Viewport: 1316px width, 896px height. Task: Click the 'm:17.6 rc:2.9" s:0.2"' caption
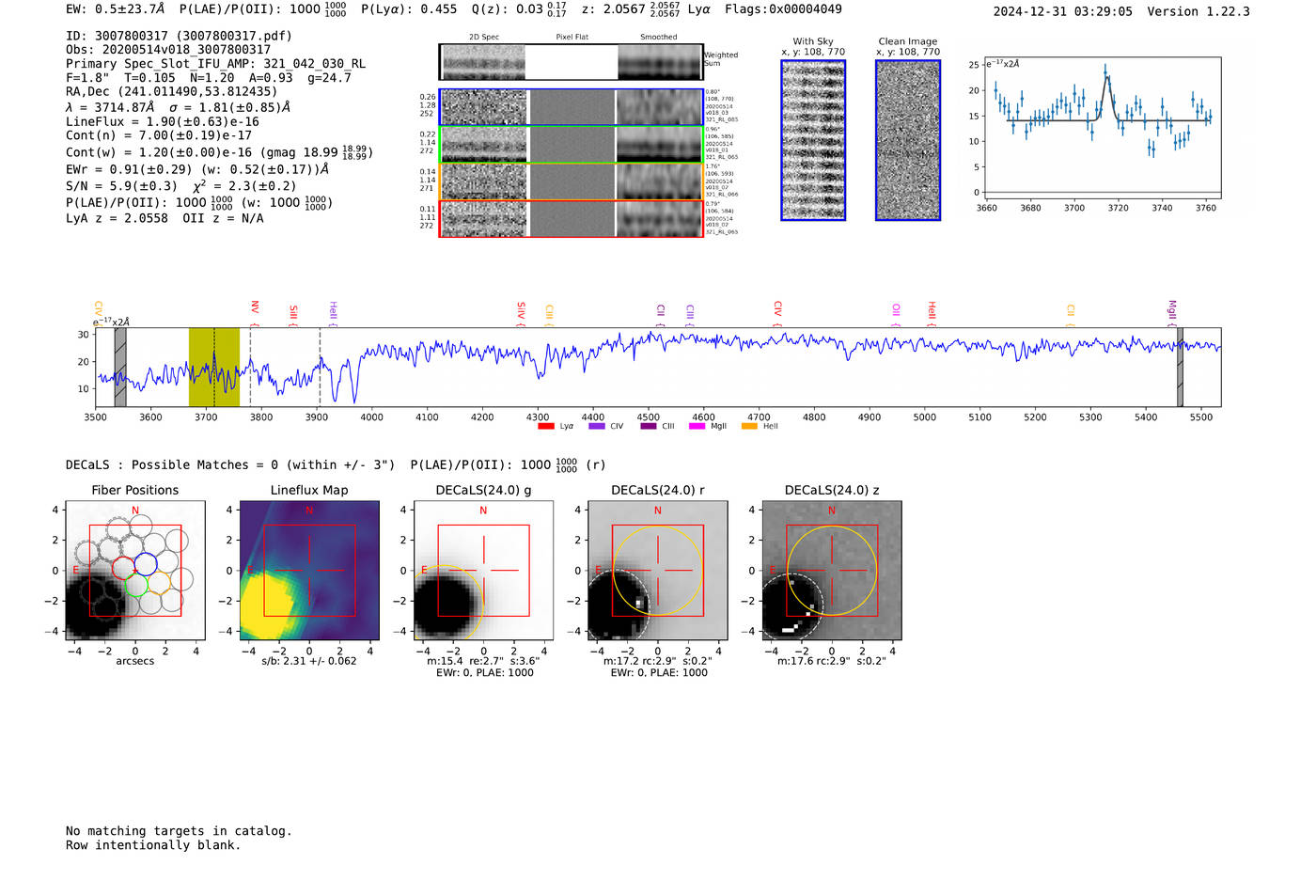(832, 661)
